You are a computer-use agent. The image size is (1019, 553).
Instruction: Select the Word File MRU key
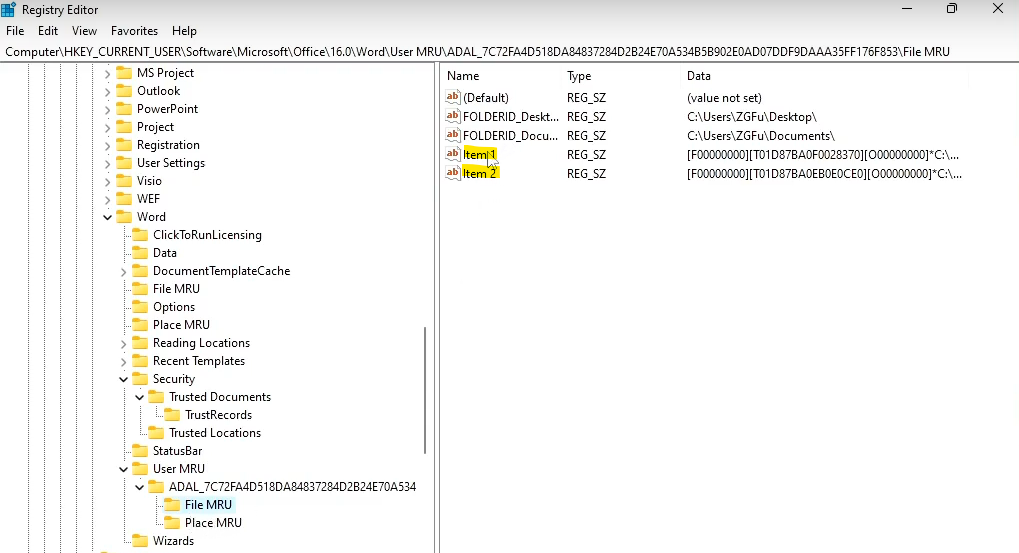coord(176,289)
